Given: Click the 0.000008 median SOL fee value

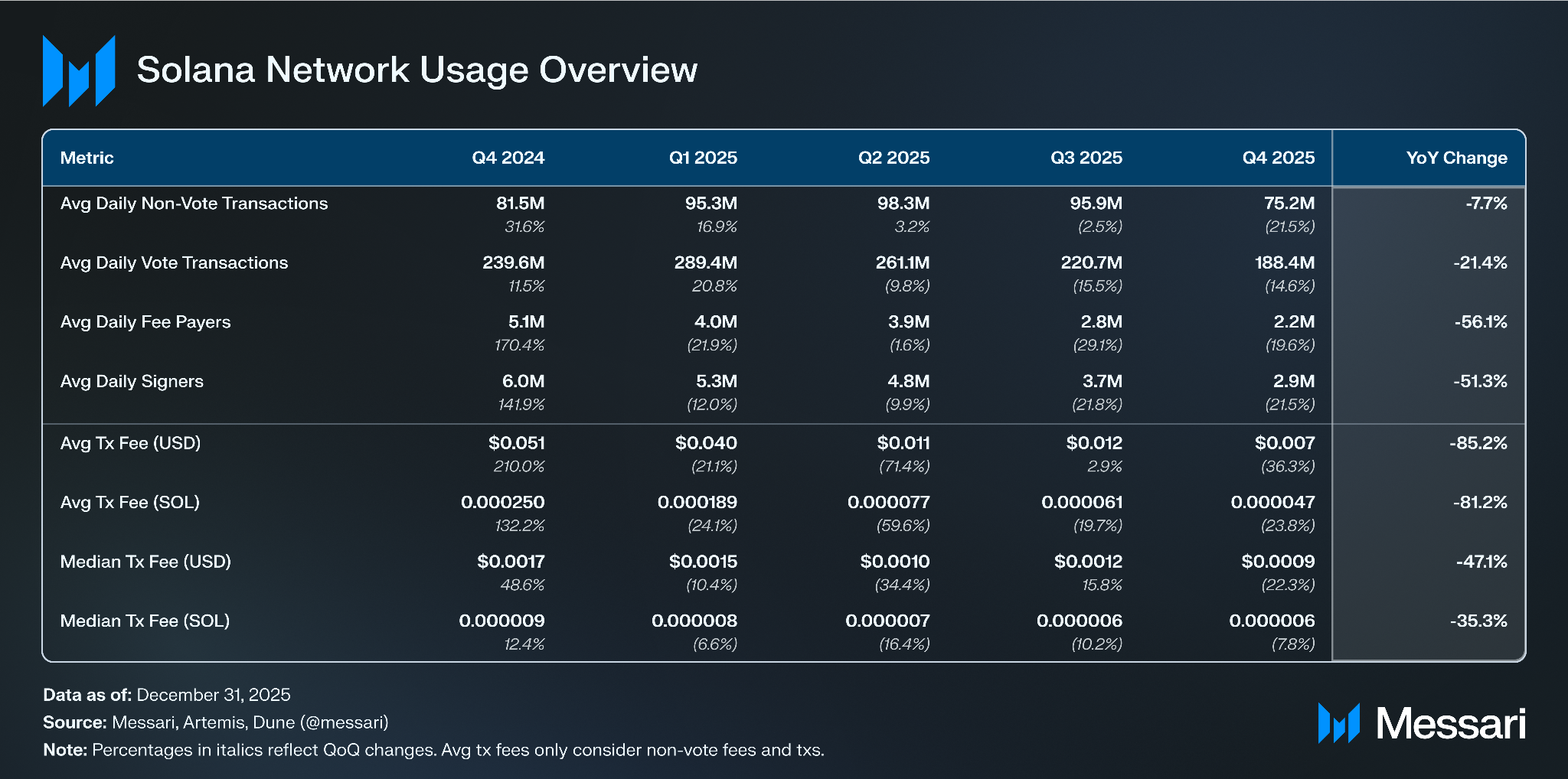Looking at the screenshot, I should [x=694, y=621].
